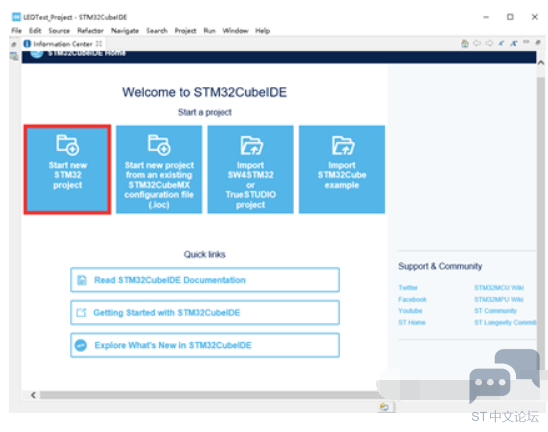
Task: Open the ST Home link
Action: [412, 322]
